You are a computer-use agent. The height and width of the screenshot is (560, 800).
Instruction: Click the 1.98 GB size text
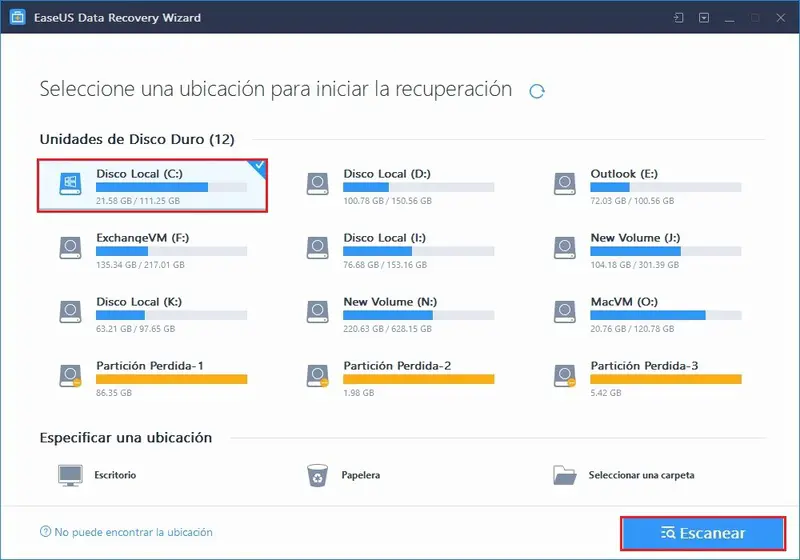[359, 393]
